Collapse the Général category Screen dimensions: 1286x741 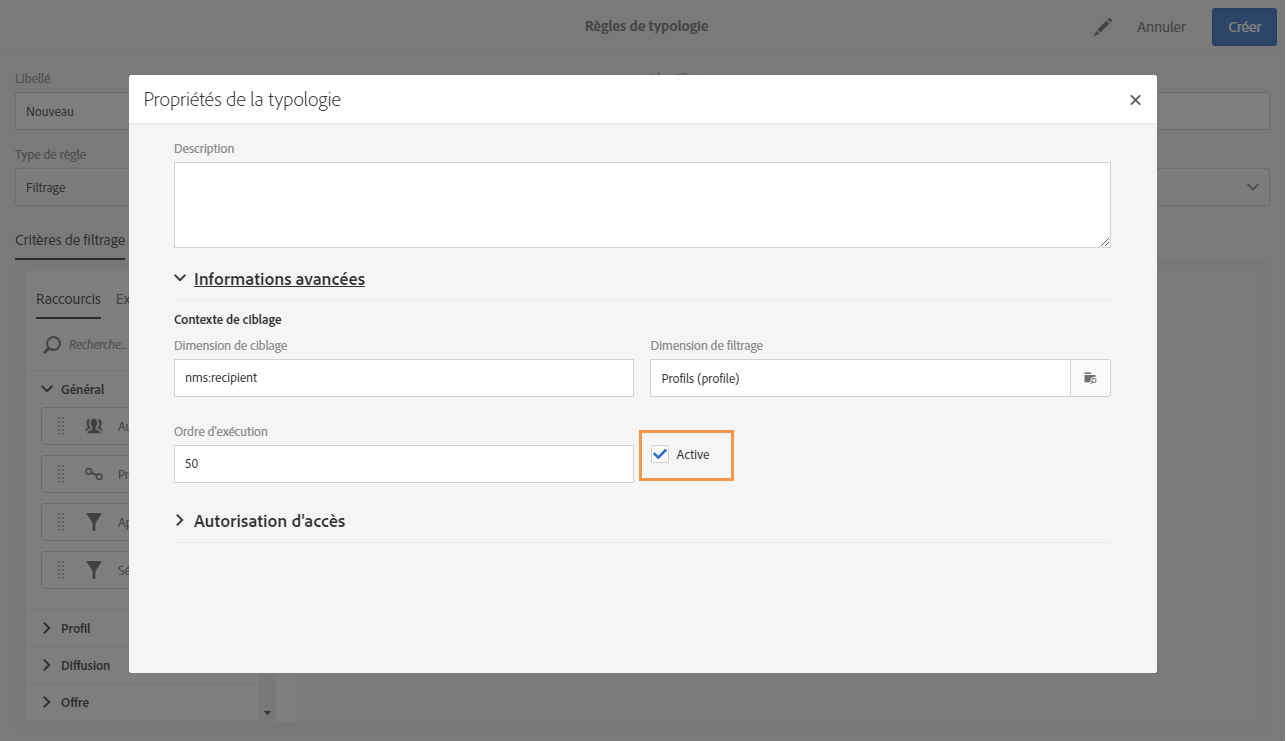point(46,389)
